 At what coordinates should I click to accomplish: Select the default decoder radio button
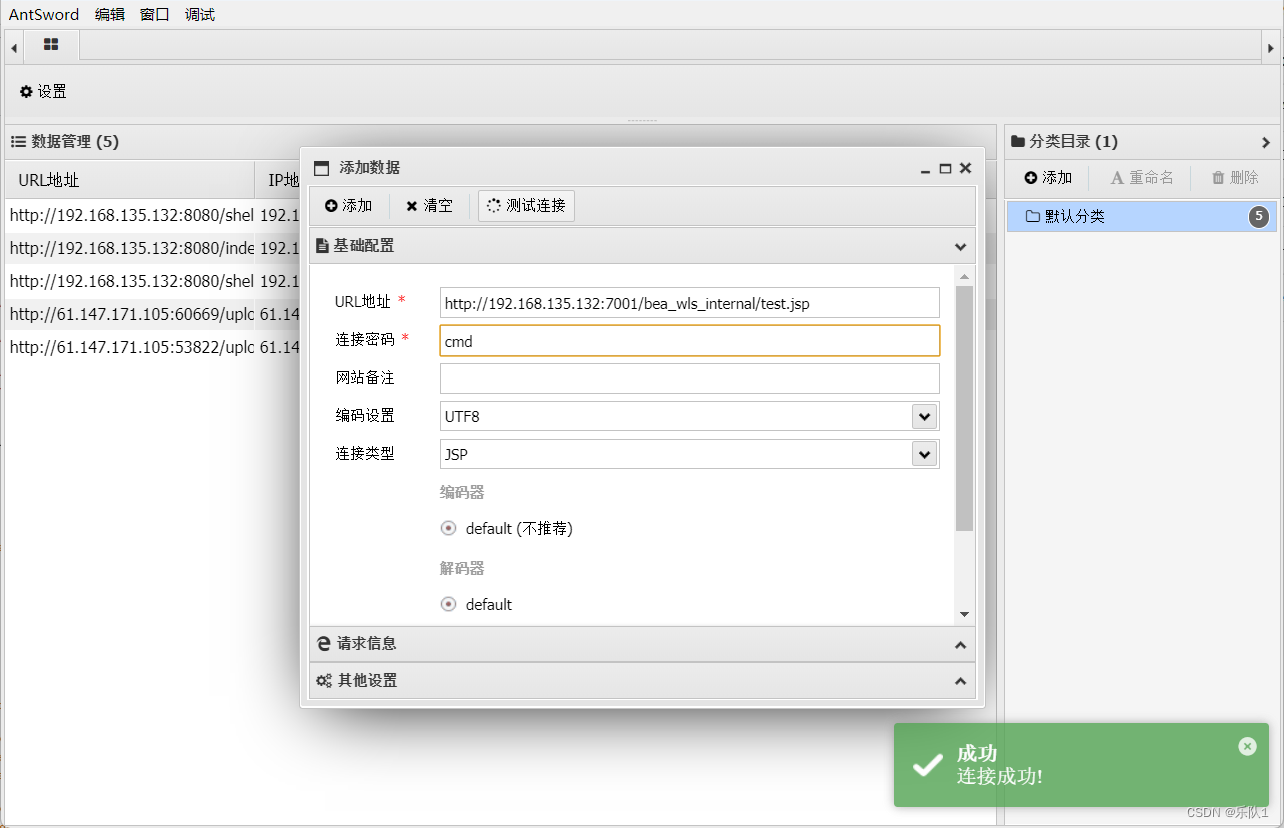click(448, 604)
